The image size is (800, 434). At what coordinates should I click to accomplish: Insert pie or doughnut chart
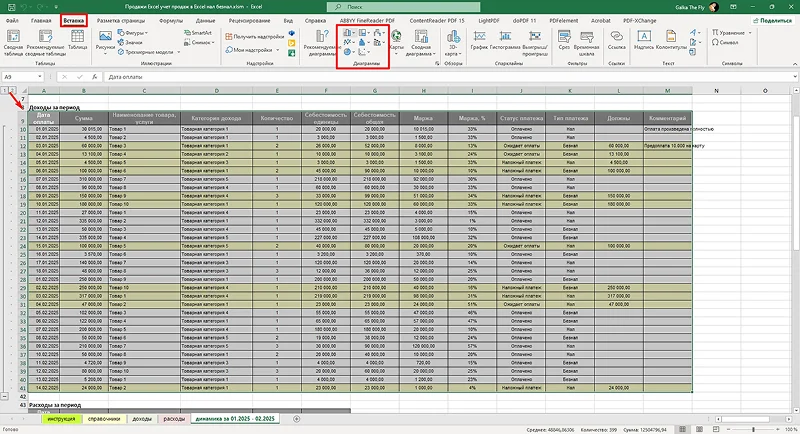(349, 52)
